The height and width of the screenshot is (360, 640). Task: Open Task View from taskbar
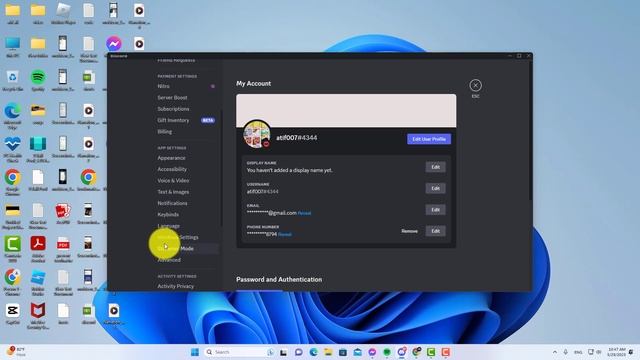(x=283, y=352)
